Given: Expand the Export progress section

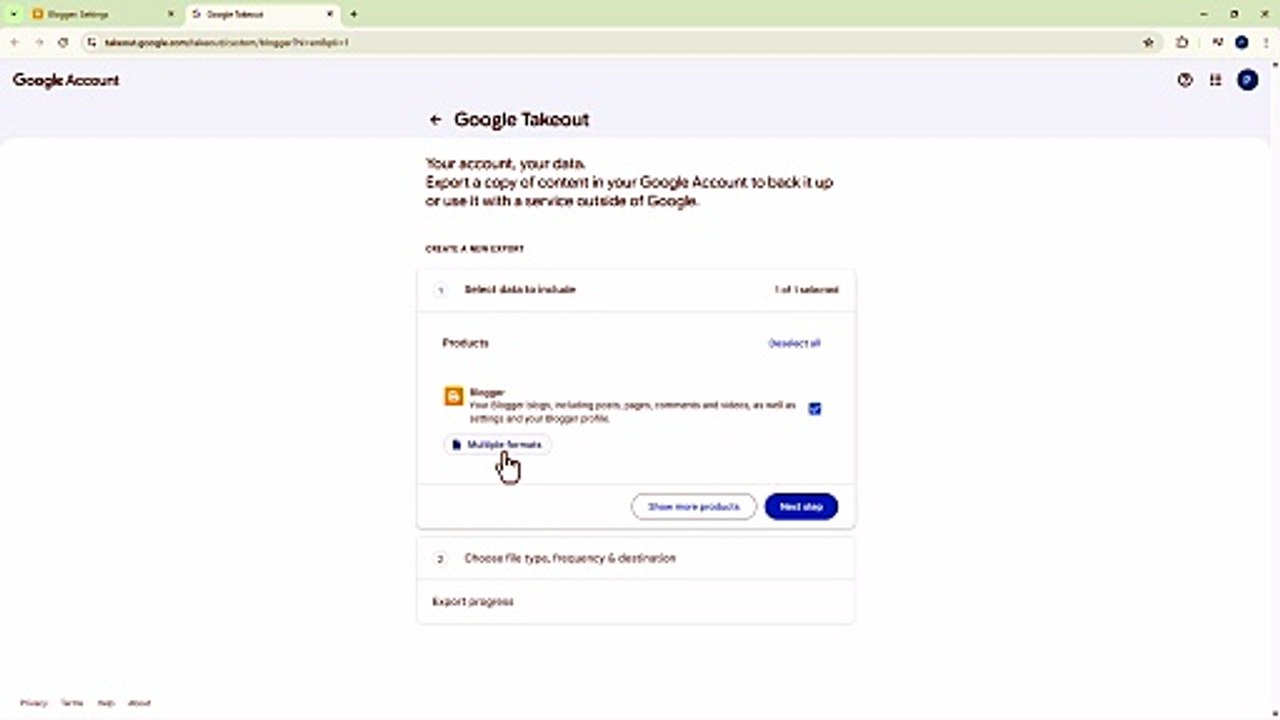Looking at the screenshot, I should [636, 602].
